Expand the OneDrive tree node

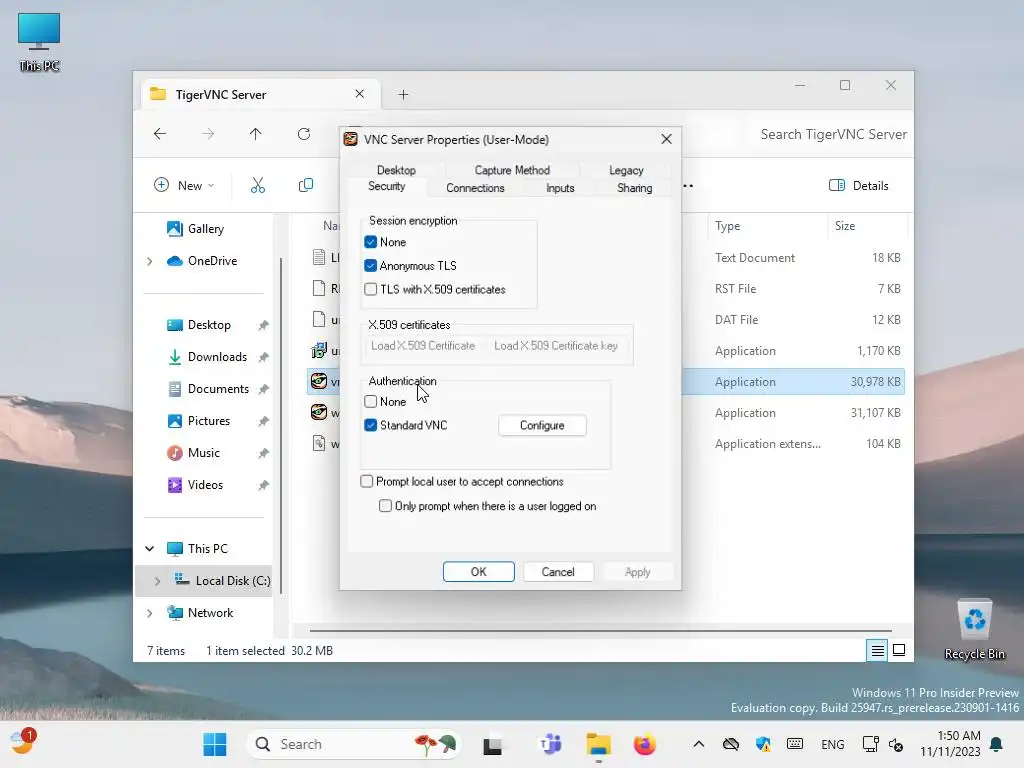pyautogui.click(x=150, y=261)
